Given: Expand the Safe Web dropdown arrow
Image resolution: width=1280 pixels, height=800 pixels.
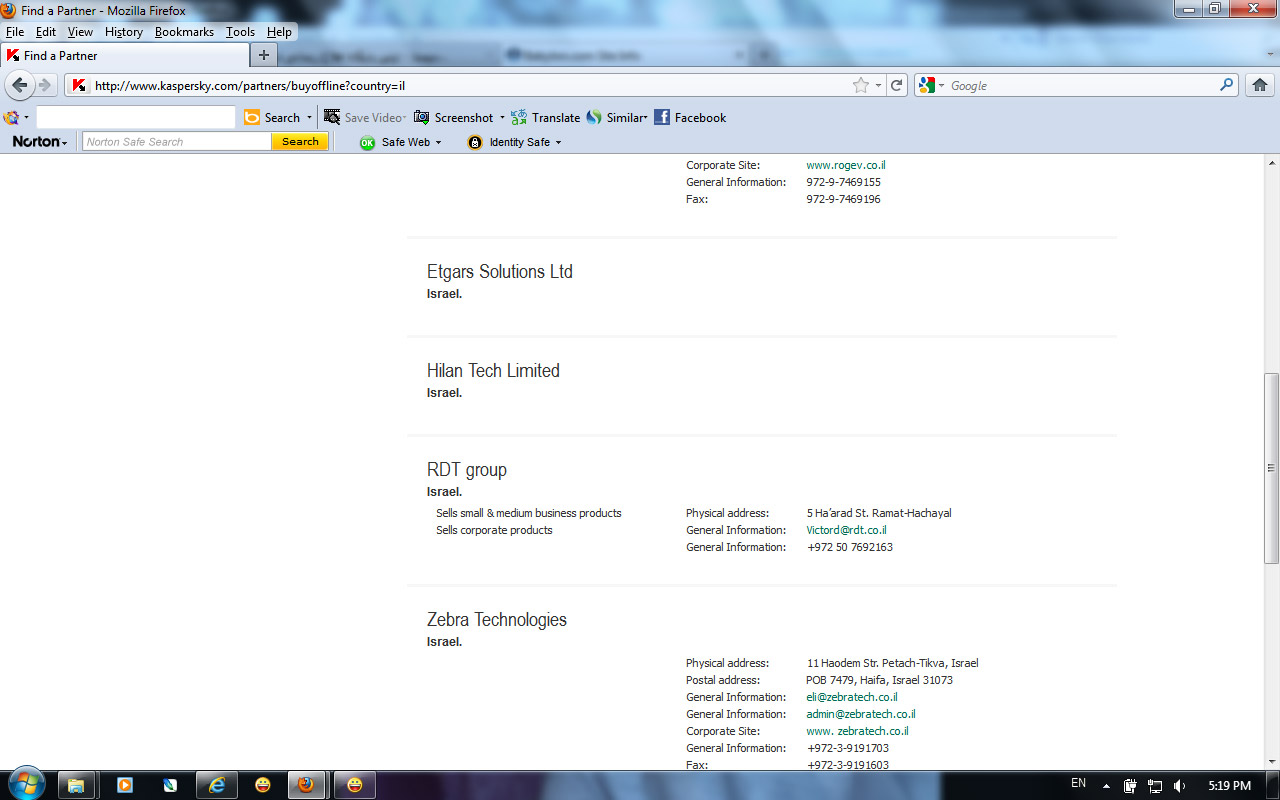Looking at the screenshot, I should pos(438,142).
